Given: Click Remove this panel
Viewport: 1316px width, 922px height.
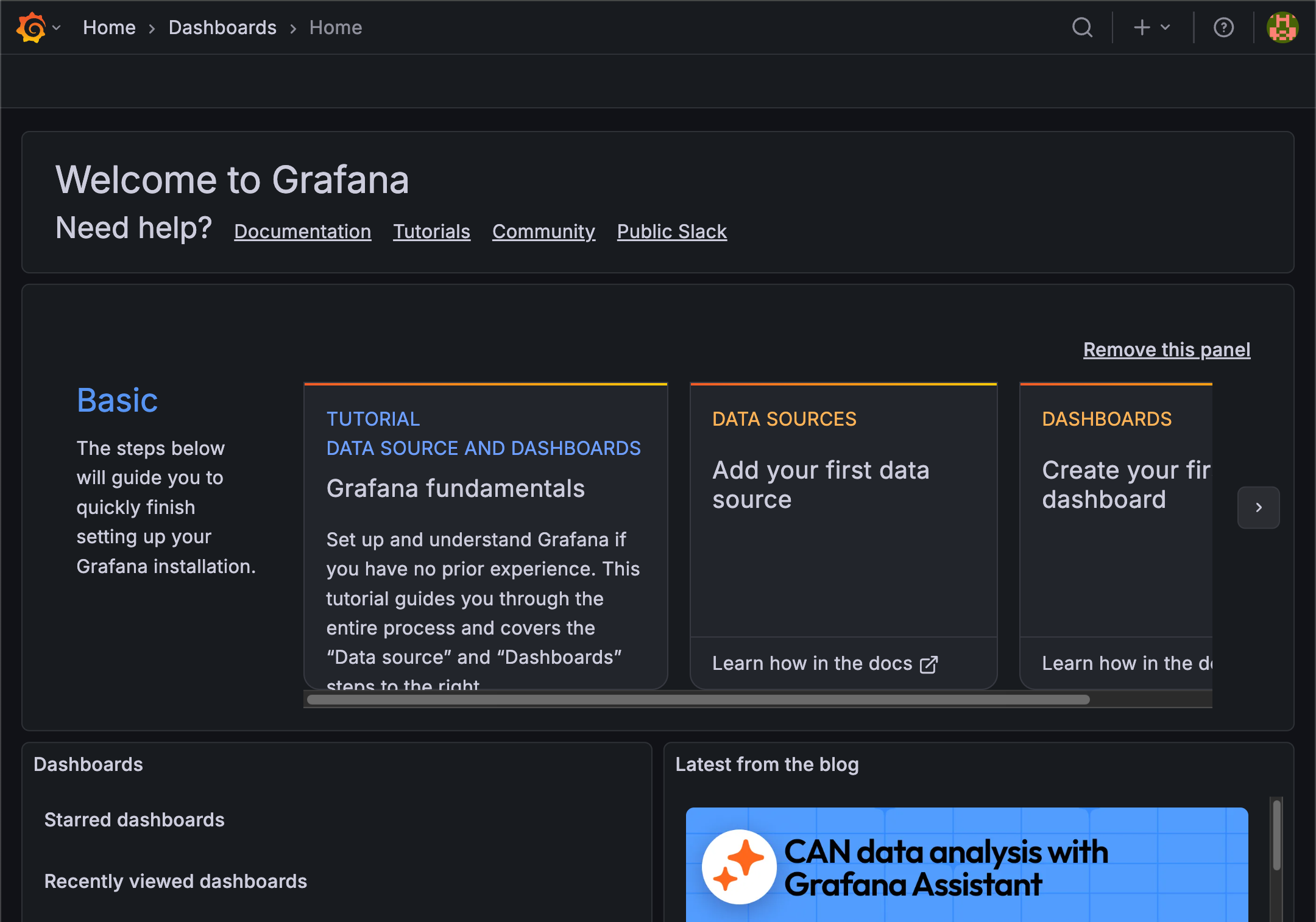Looking at the screenshot, I should point(1166,349).
